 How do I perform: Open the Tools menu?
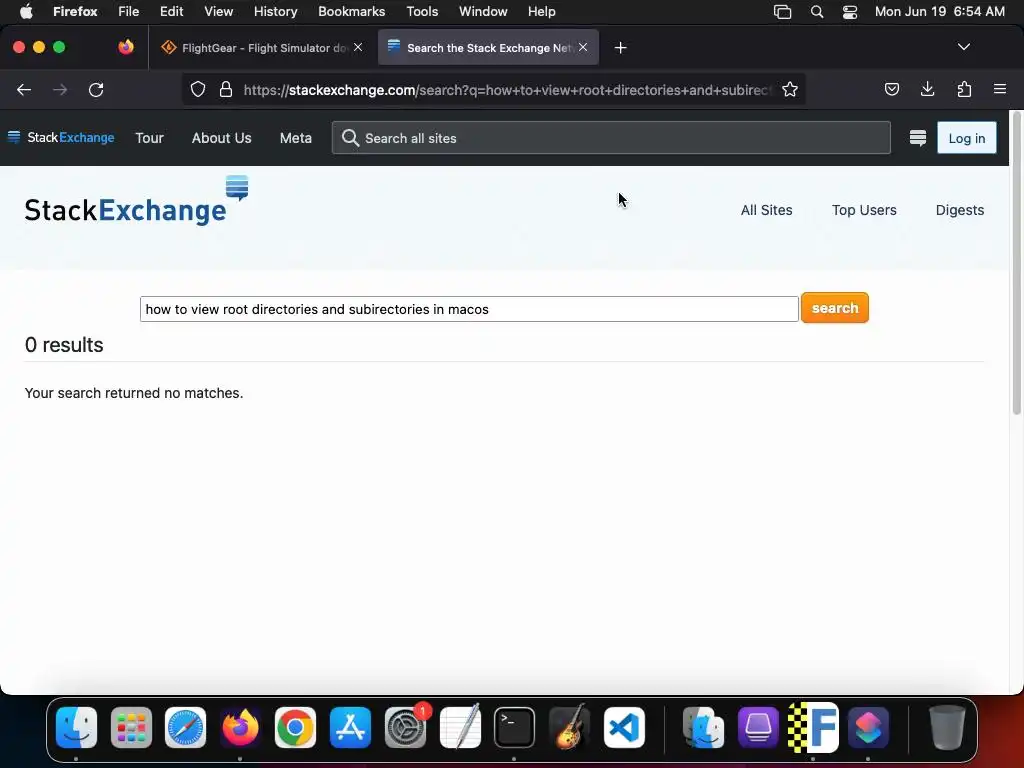click(x=422, y=11)
